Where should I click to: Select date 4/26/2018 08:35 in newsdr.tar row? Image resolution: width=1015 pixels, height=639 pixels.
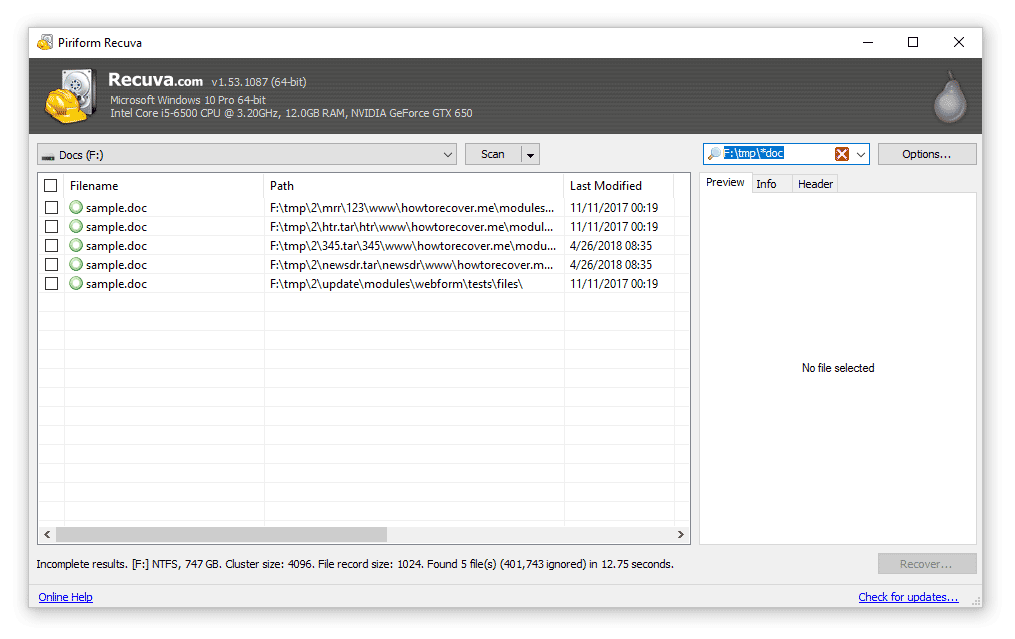pos(611,265)
